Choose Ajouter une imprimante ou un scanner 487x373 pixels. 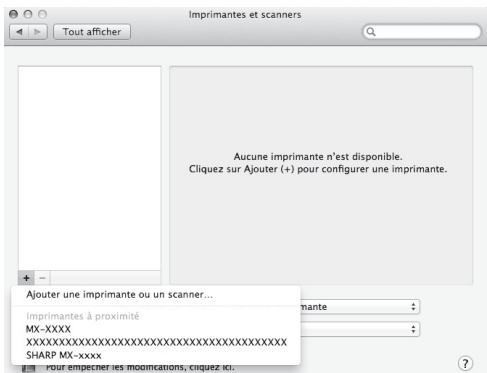pyautogui.click(x=119, y=295)
